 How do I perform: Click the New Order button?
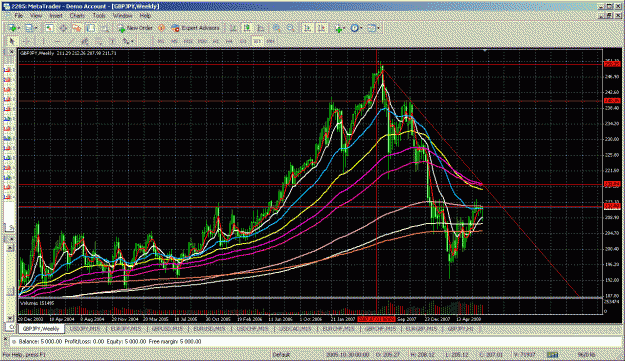pos(135,28)
